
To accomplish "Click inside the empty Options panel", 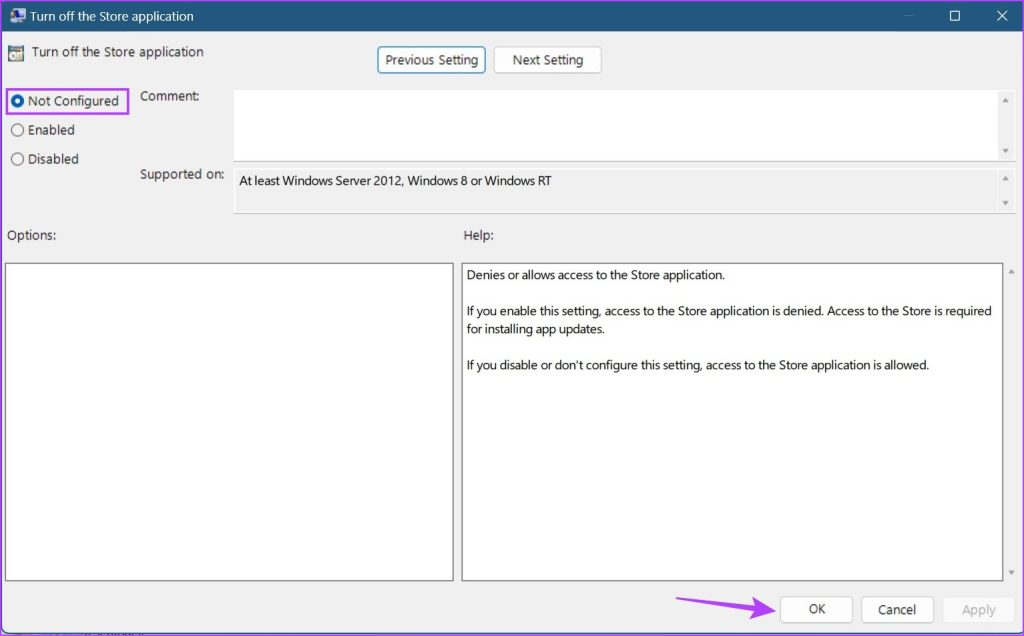I will 230,420.
